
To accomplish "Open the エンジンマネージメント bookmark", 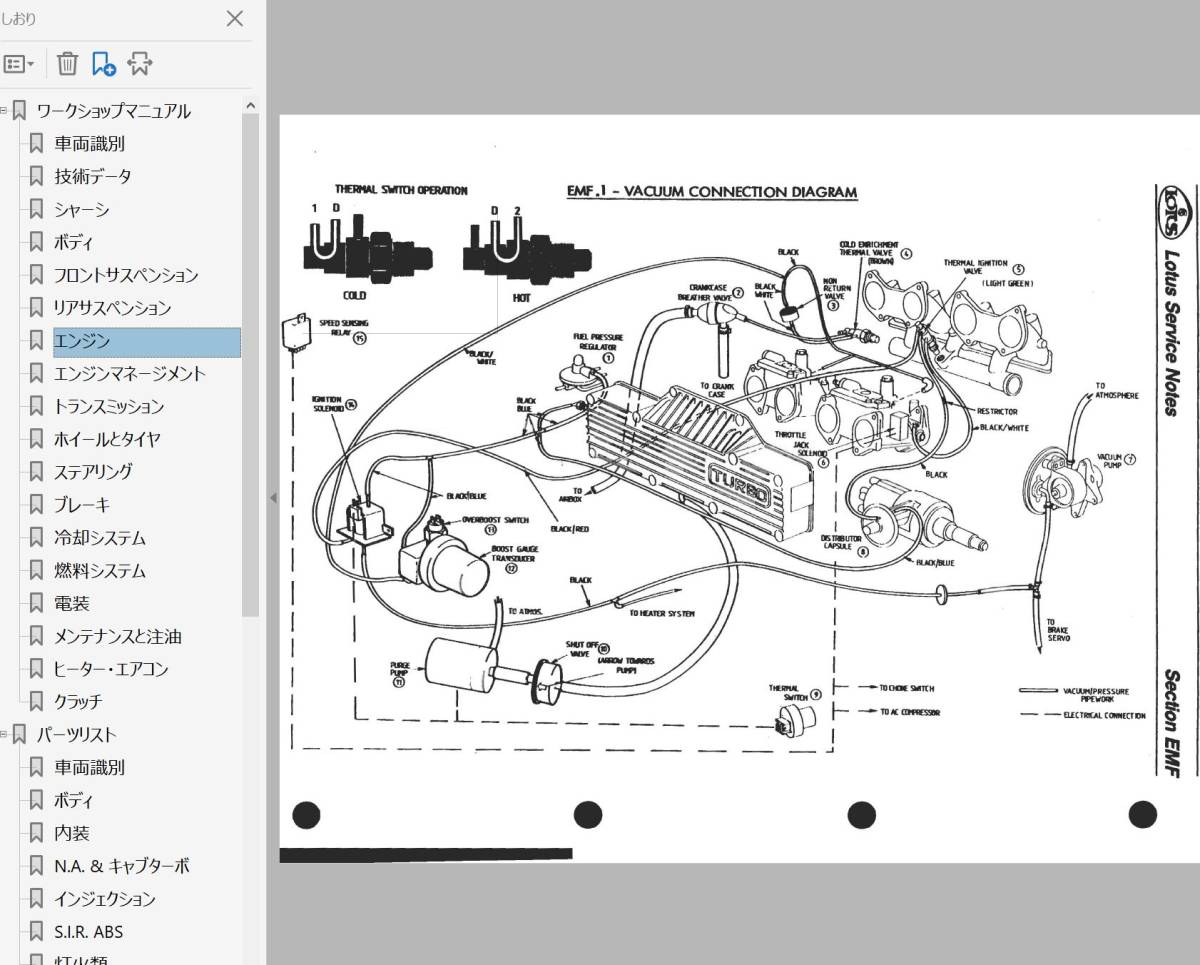I will pos(130,374).
